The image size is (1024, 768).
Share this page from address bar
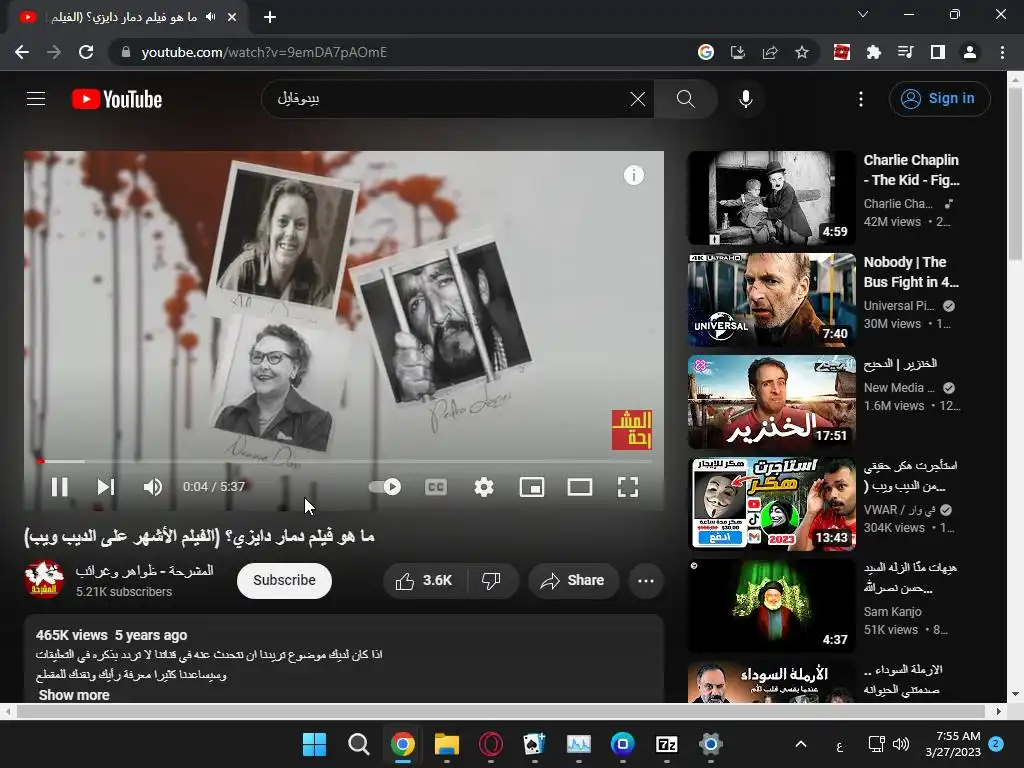(x=769, y=52)
